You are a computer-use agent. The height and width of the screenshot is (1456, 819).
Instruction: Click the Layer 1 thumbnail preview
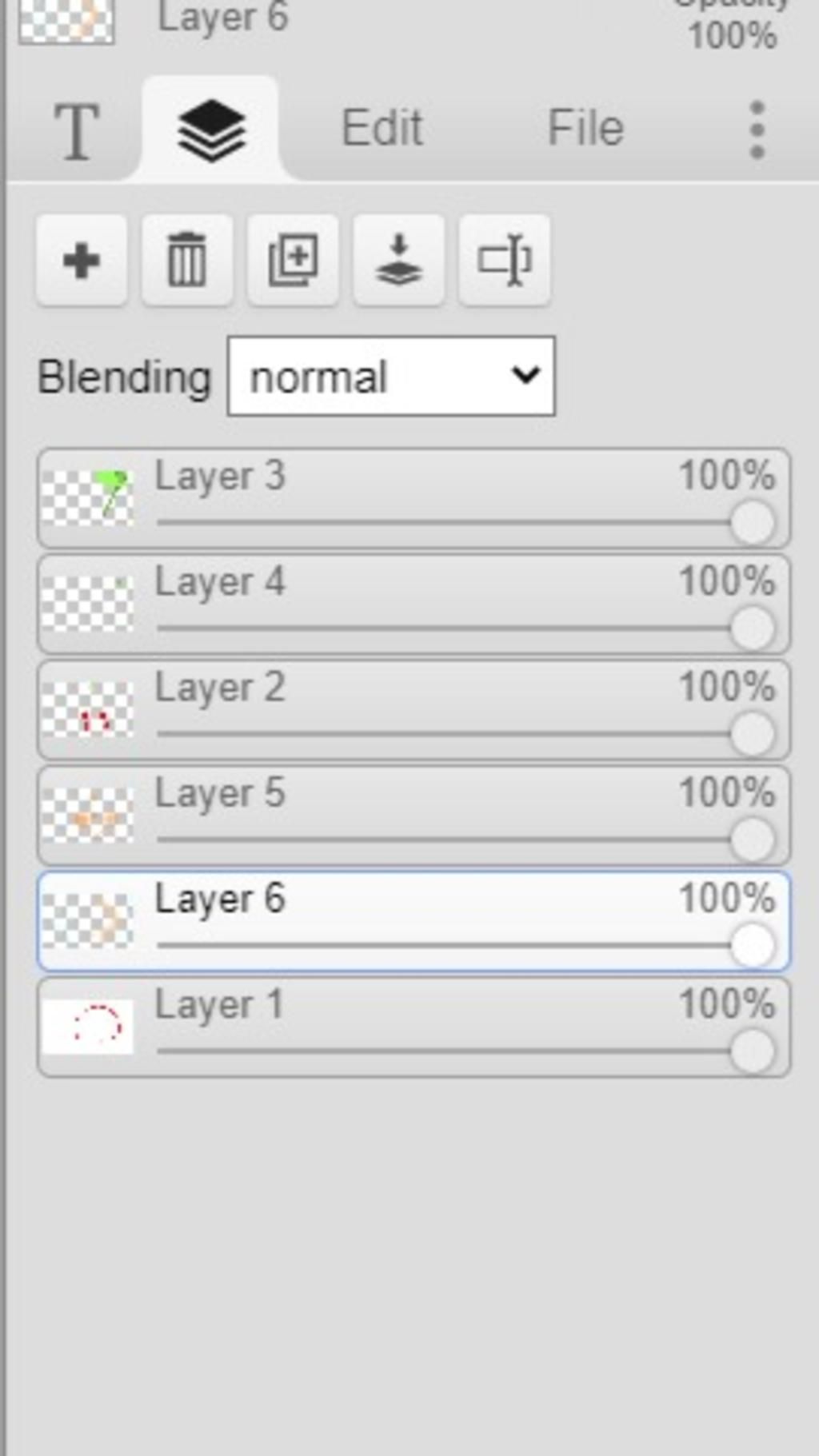click(87, 1027)
